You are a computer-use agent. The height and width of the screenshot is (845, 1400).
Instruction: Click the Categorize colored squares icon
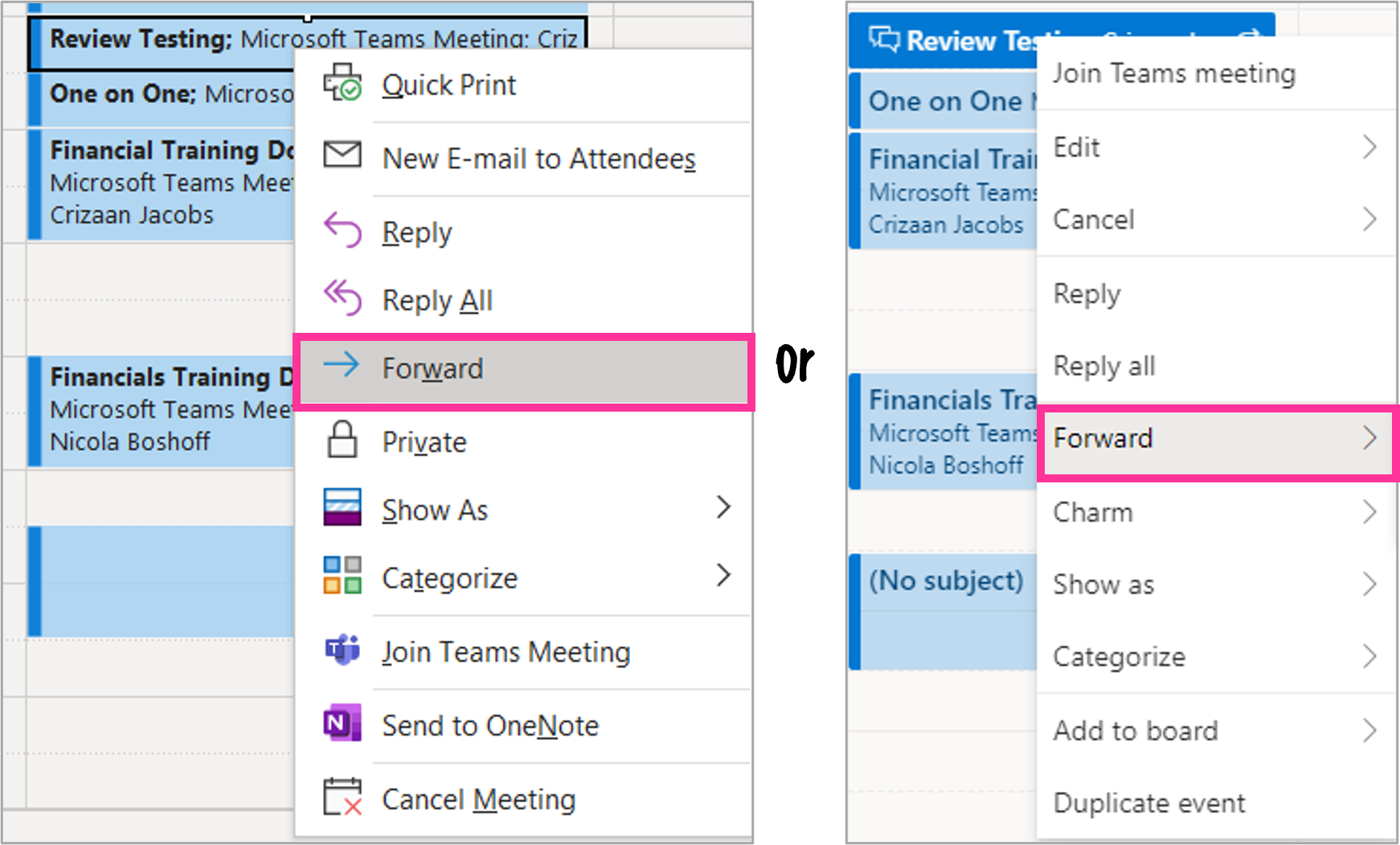pos(342,575)
